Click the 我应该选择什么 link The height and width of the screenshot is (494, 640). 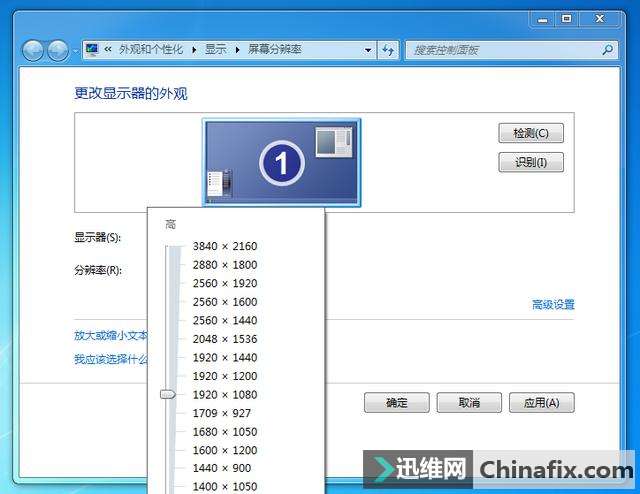pos(111,359)
